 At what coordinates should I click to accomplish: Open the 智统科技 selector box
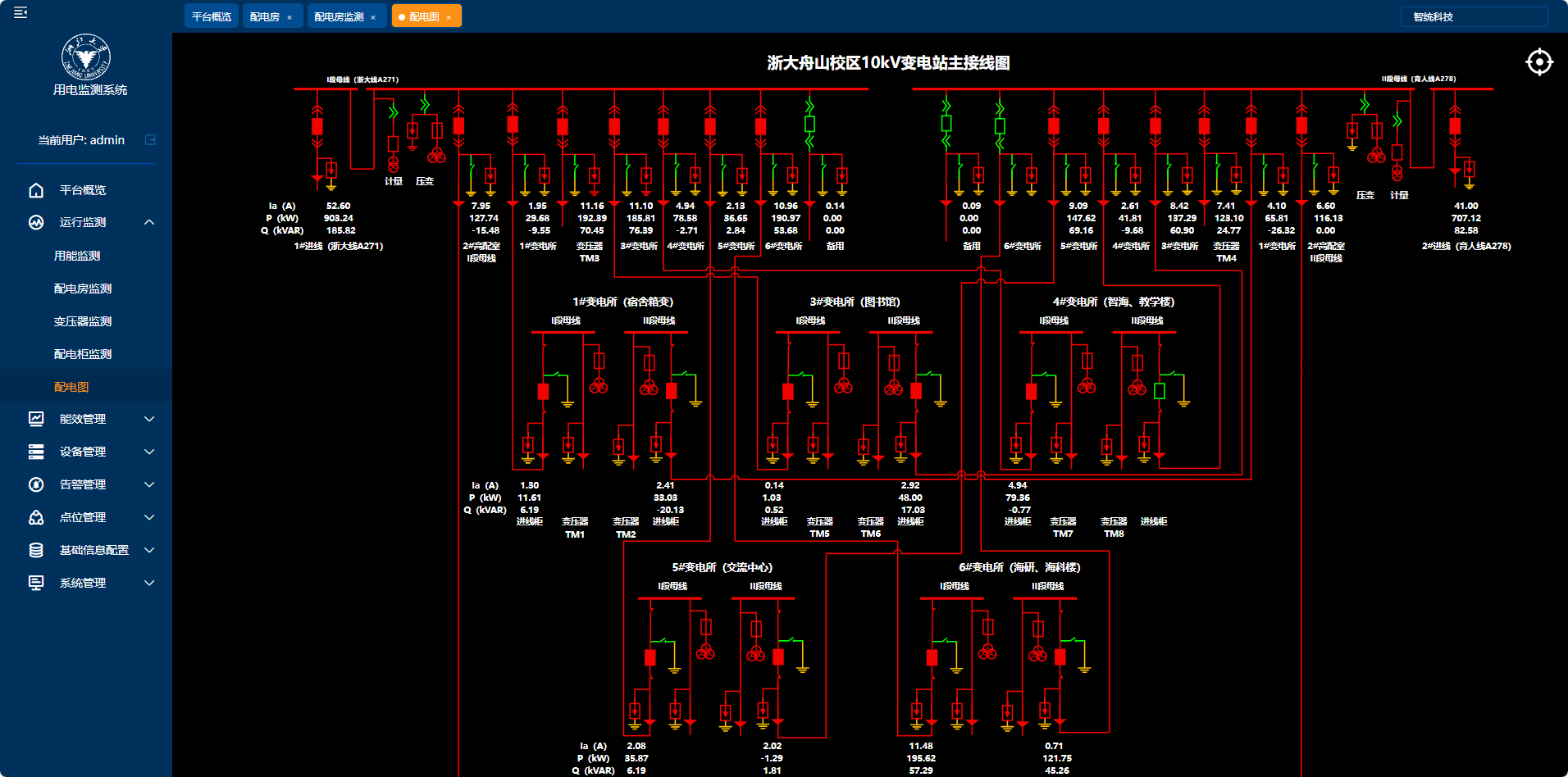1475,16
